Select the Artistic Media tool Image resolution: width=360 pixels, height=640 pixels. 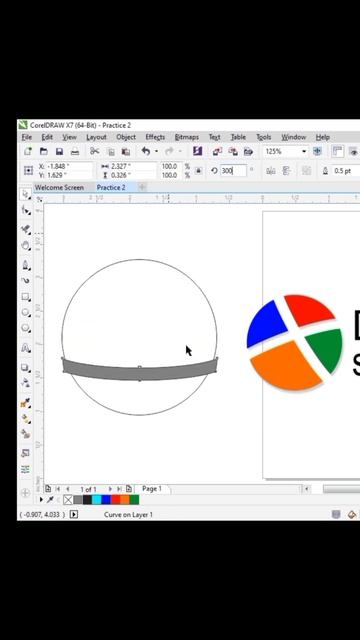point(26,280)
